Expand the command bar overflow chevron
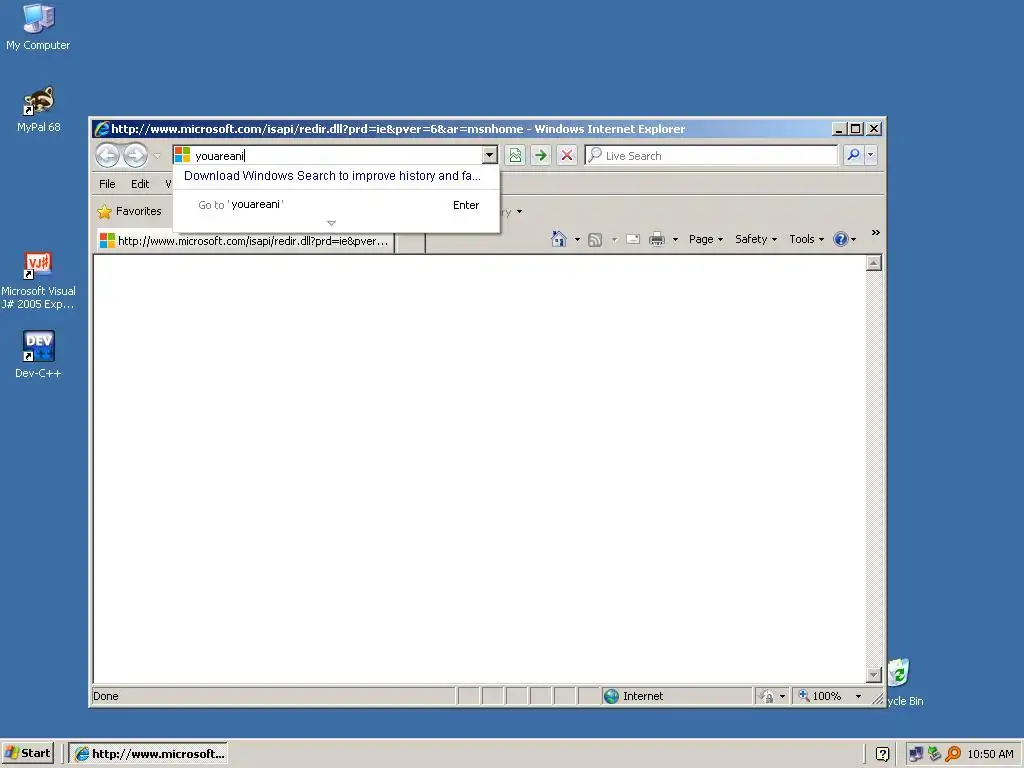The height and width of the screenshot is (768, 1024). 876,232
